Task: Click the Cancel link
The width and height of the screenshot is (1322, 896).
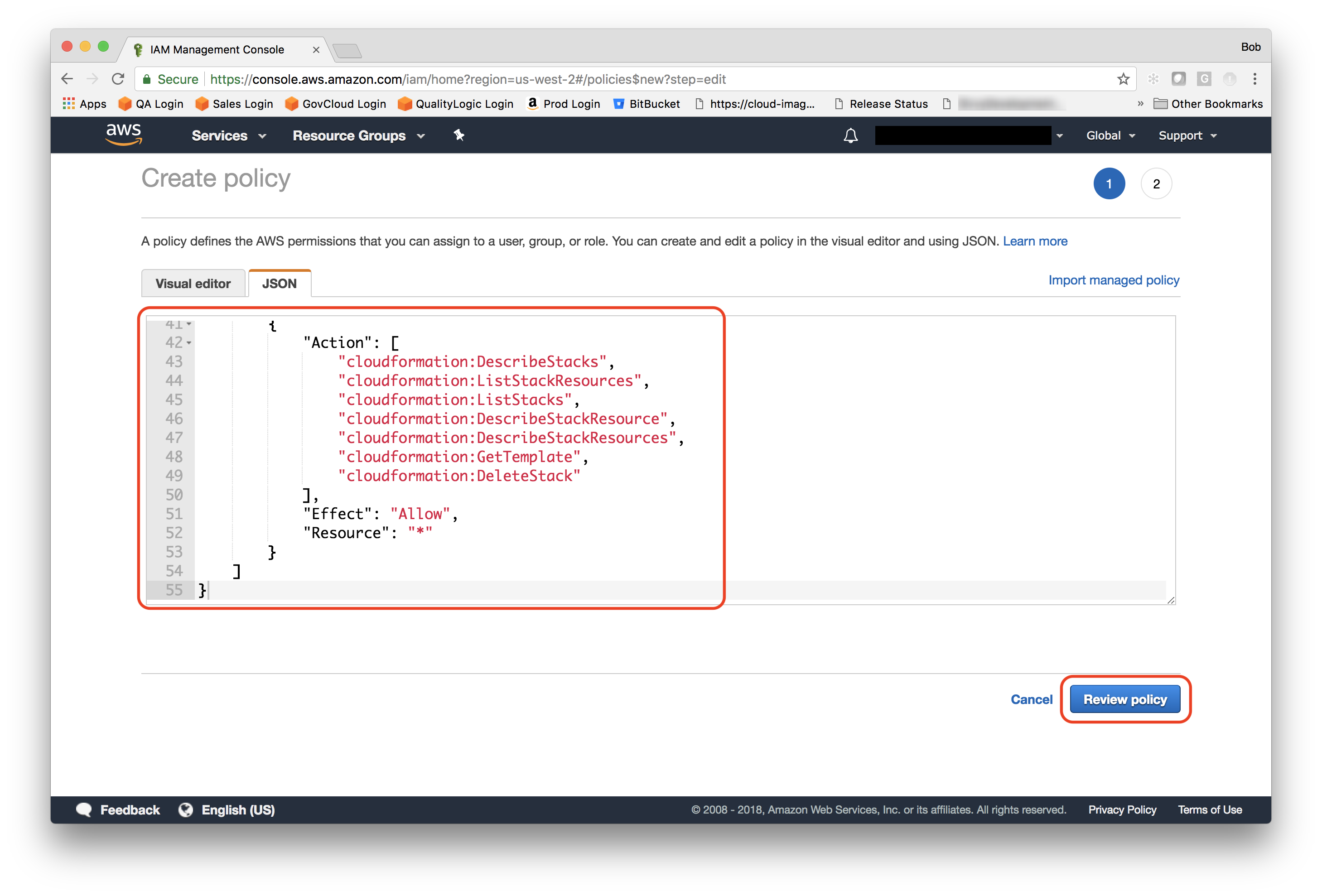Action: pos(1031,699)
